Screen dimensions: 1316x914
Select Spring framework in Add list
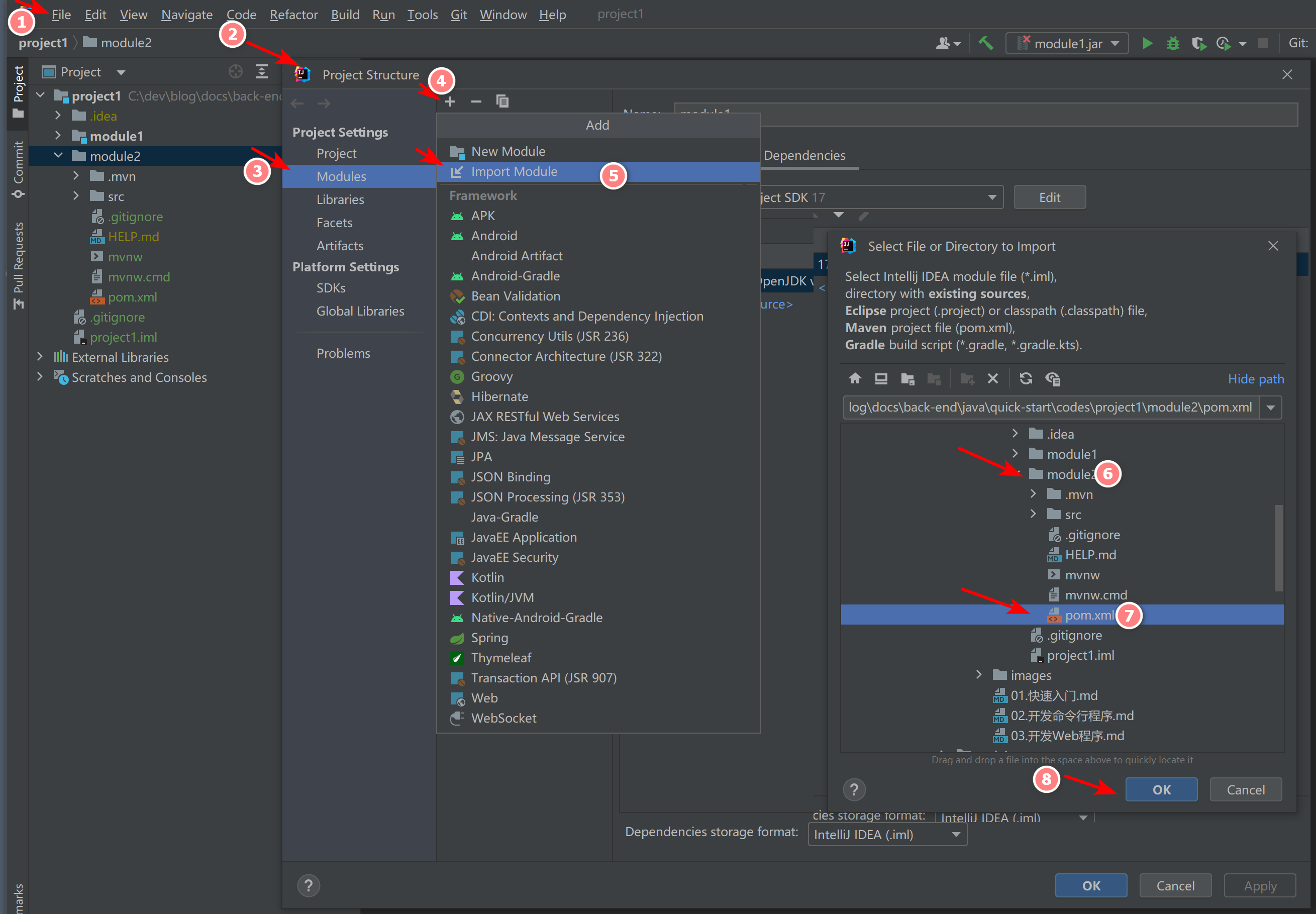(598, 638)
